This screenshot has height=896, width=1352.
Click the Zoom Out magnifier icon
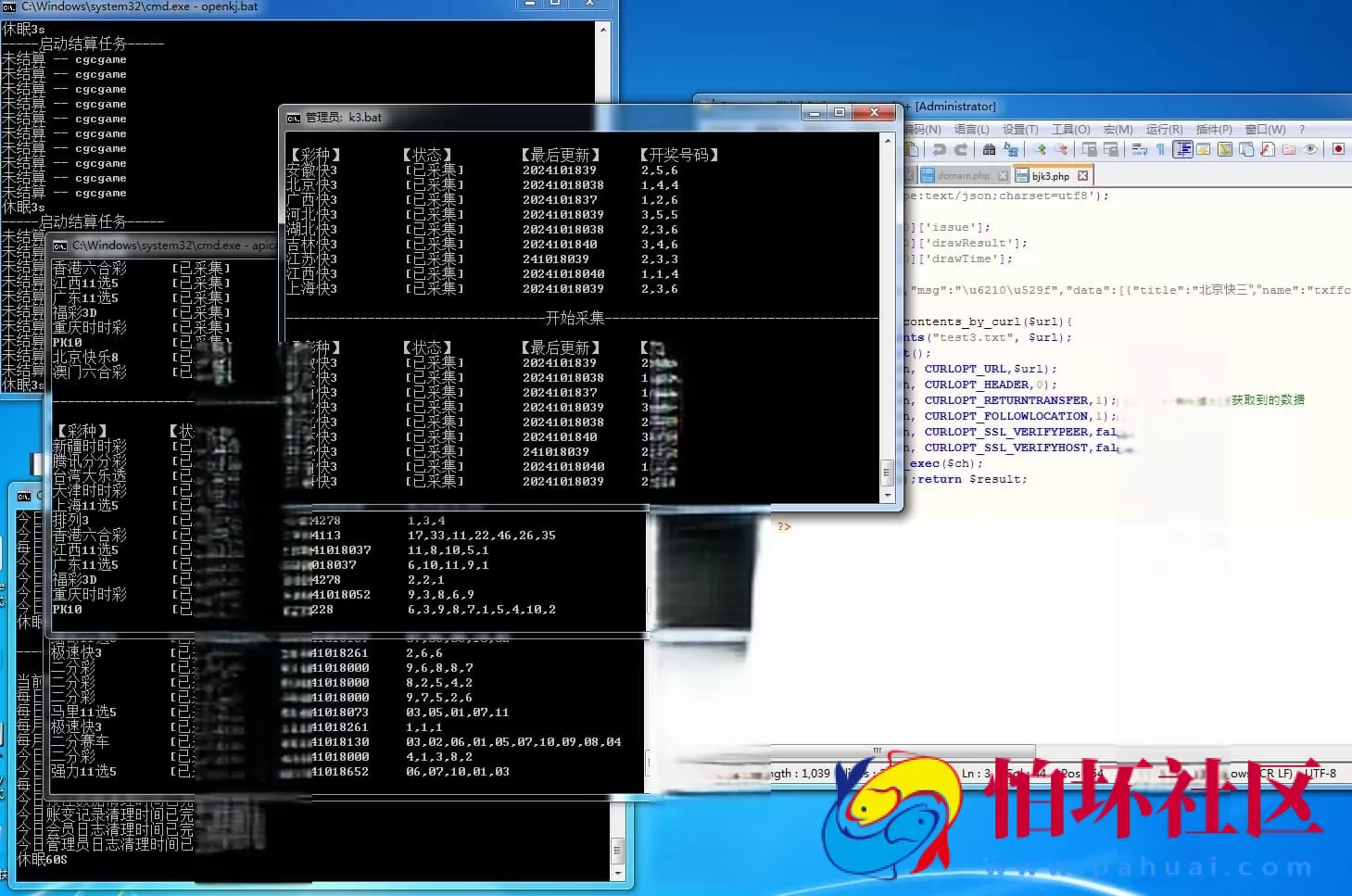[1060, 149]
